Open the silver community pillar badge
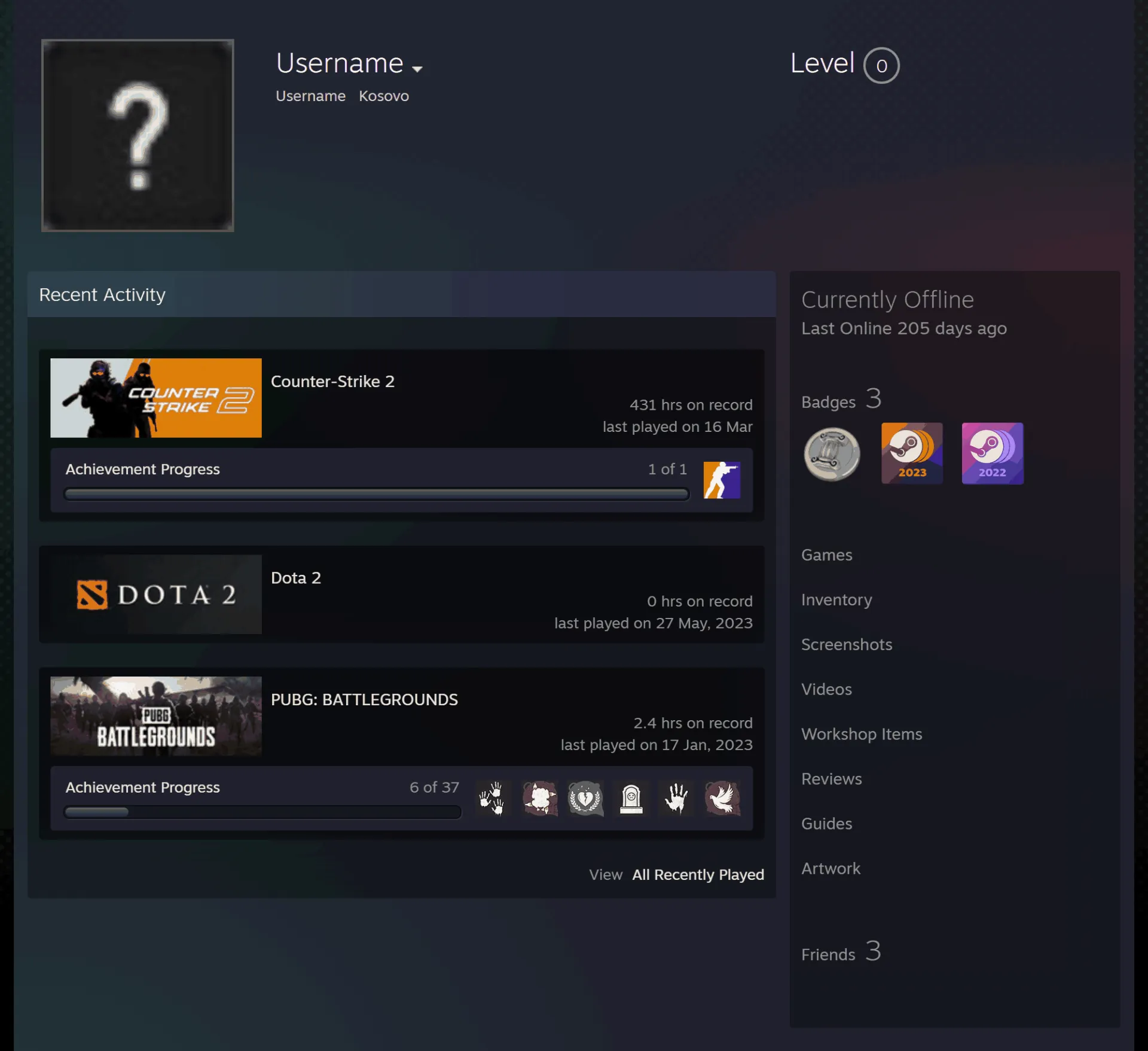The image size is (1148, 1051). [832, 454]
